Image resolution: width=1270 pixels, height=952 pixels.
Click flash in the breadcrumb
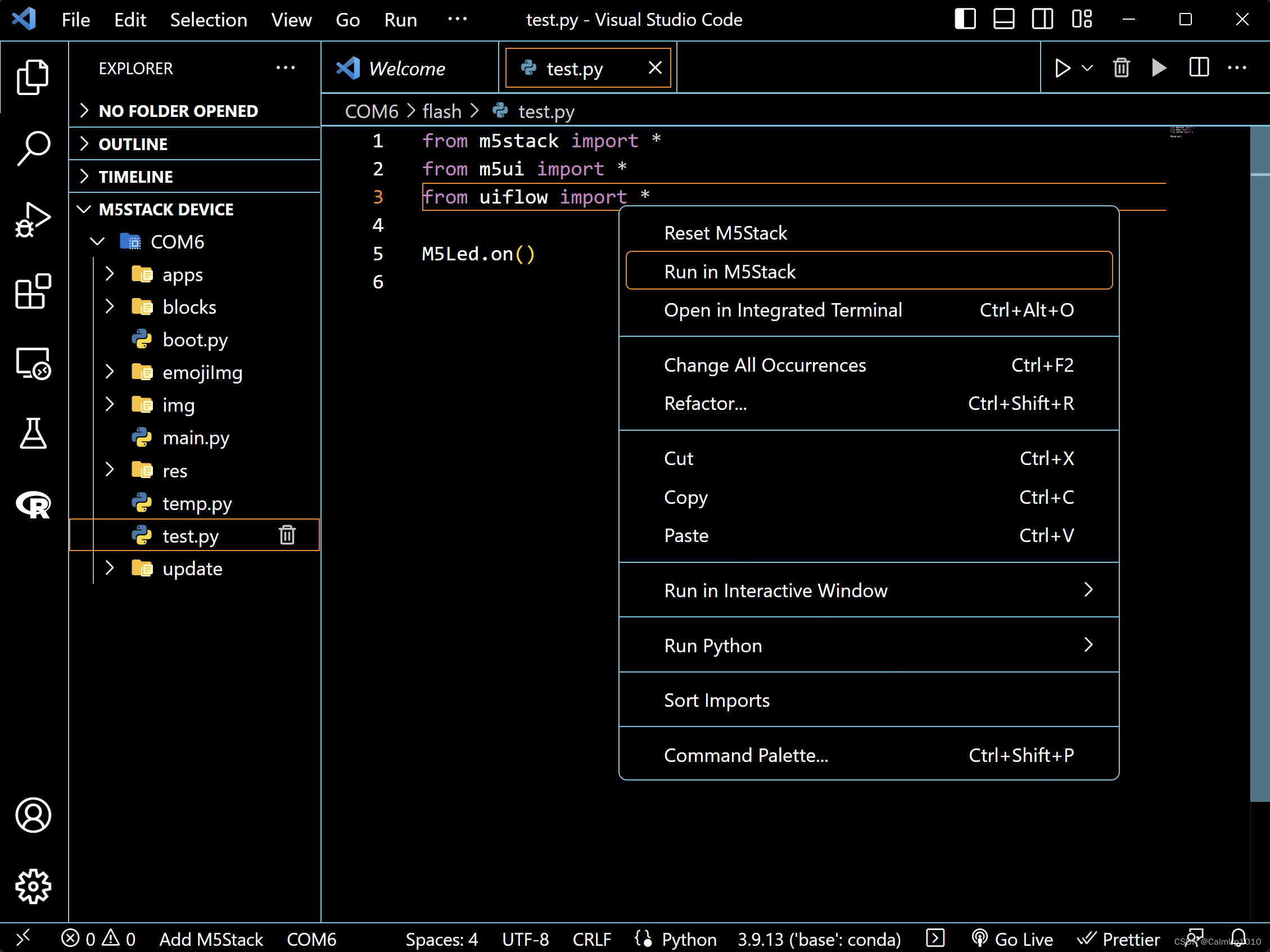click(x=441, y=111)
